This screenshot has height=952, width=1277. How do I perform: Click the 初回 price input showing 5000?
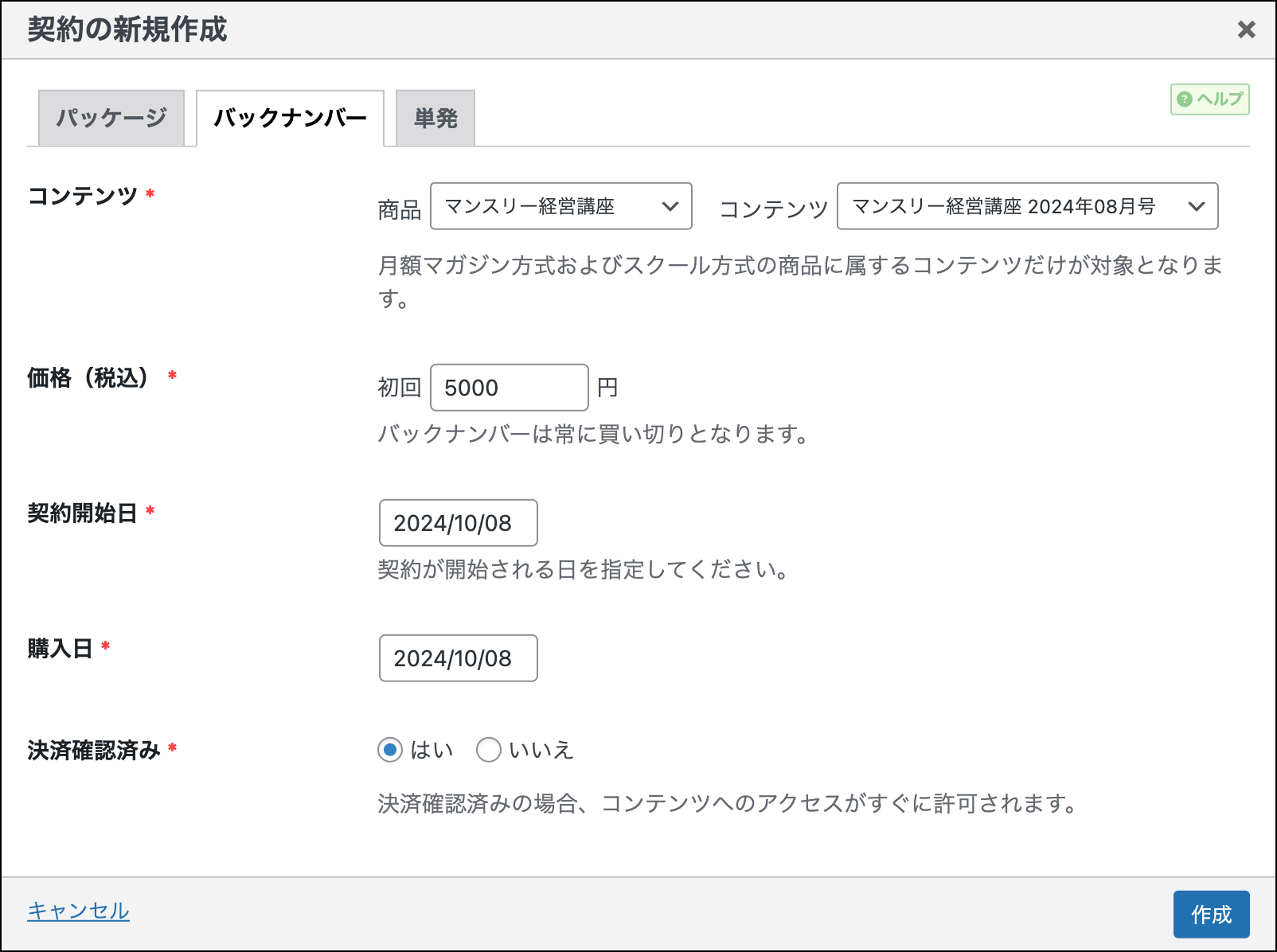[509, 388]
